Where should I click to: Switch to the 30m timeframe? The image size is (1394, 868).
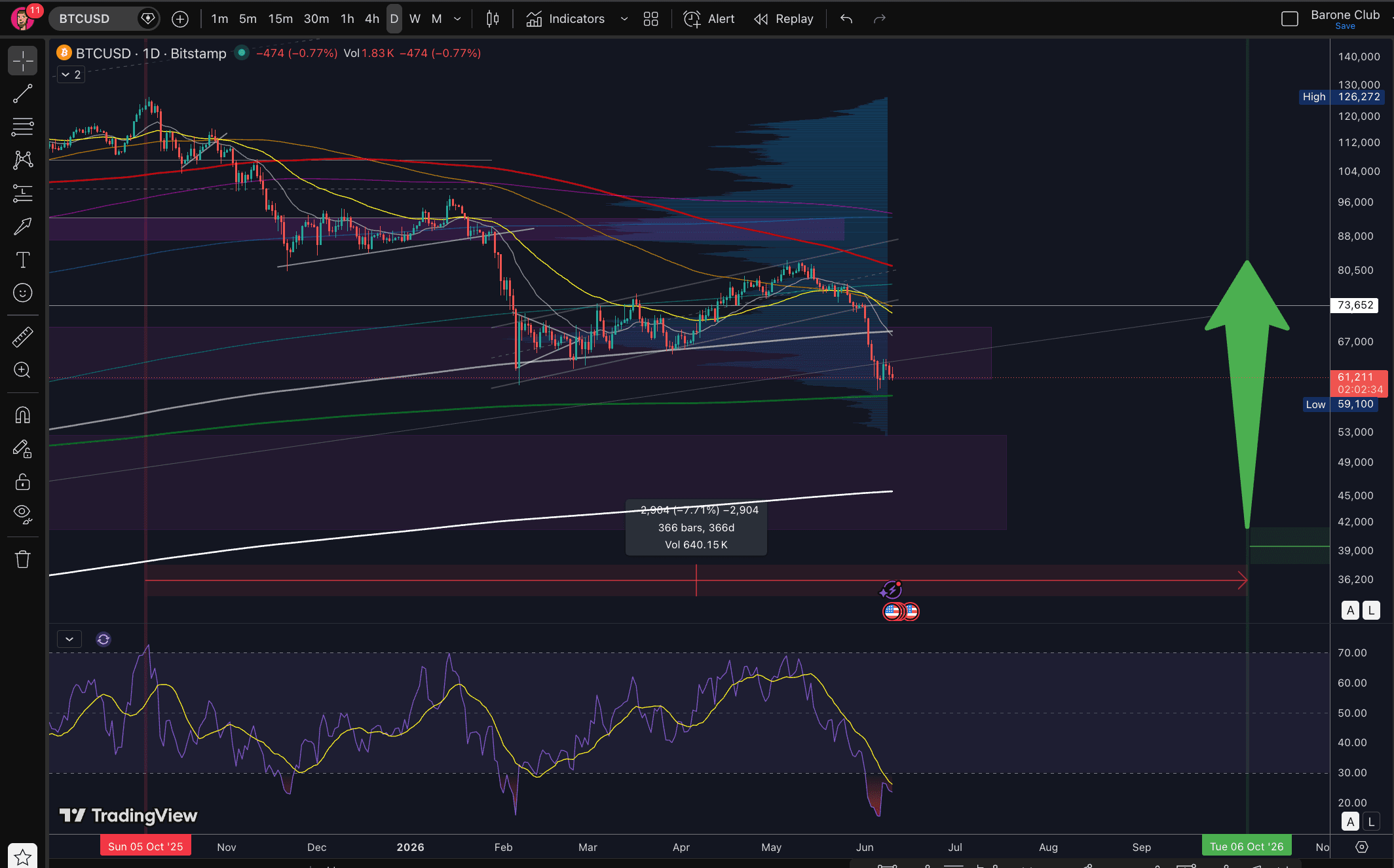coord(316,19)
